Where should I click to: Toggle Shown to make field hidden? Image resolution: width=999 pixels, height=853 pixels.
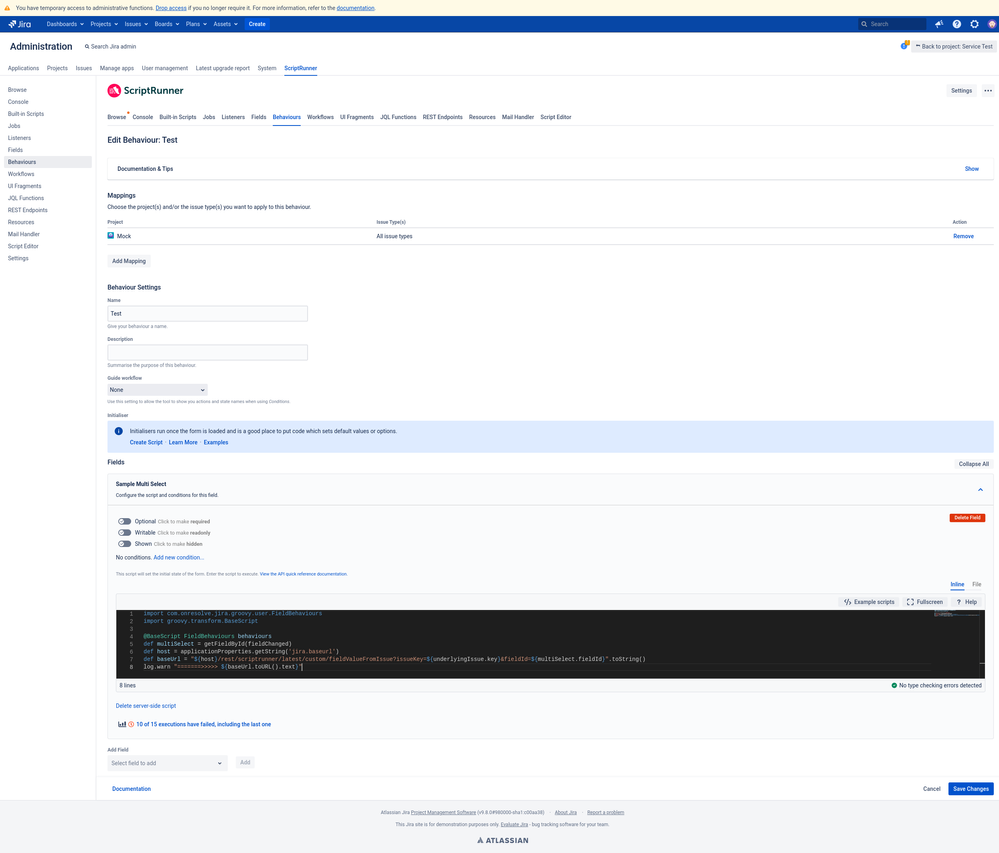point(123,545)
